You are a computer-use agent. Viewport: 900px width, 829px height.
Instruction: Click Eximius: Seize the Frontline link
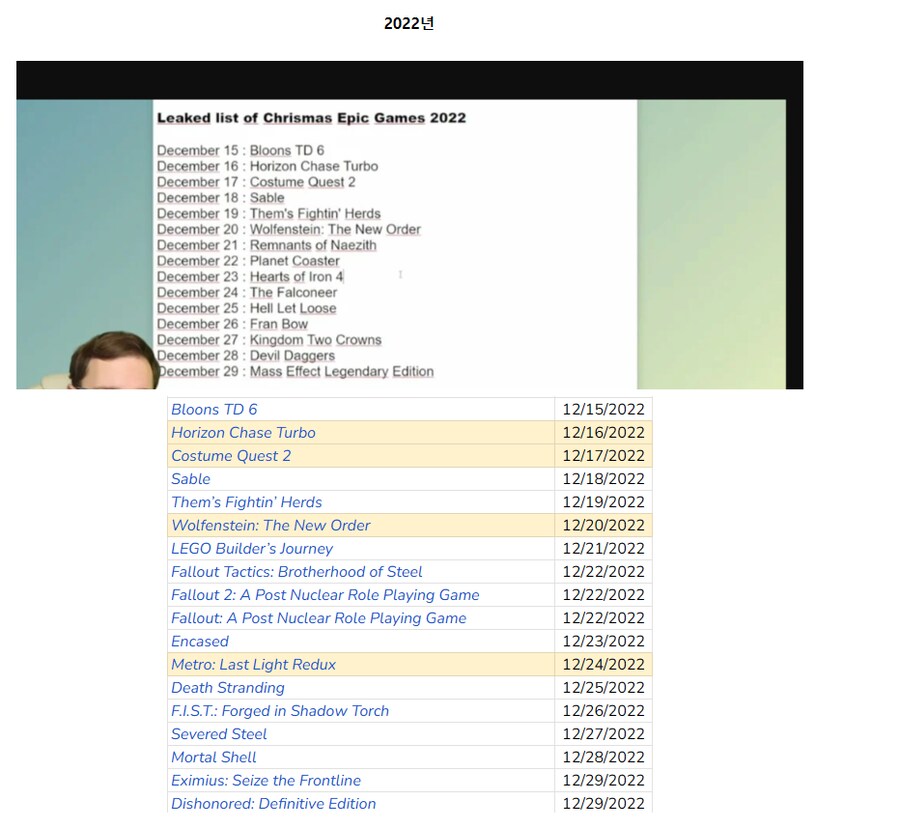[x=266, y=780]
